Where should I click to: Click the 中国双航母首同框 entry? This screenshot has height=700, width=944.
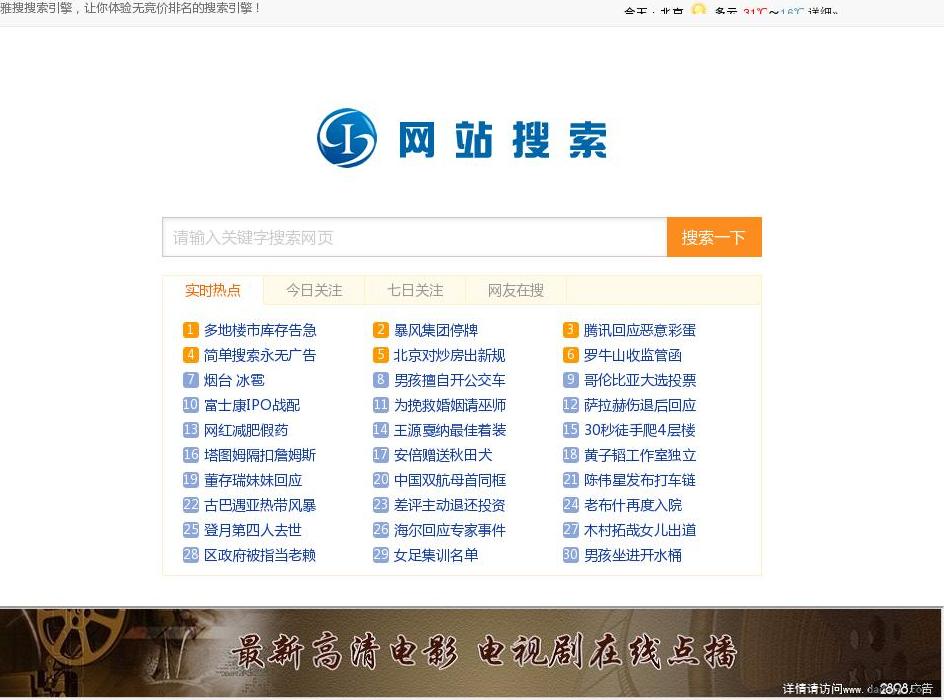tap(450, 480)
